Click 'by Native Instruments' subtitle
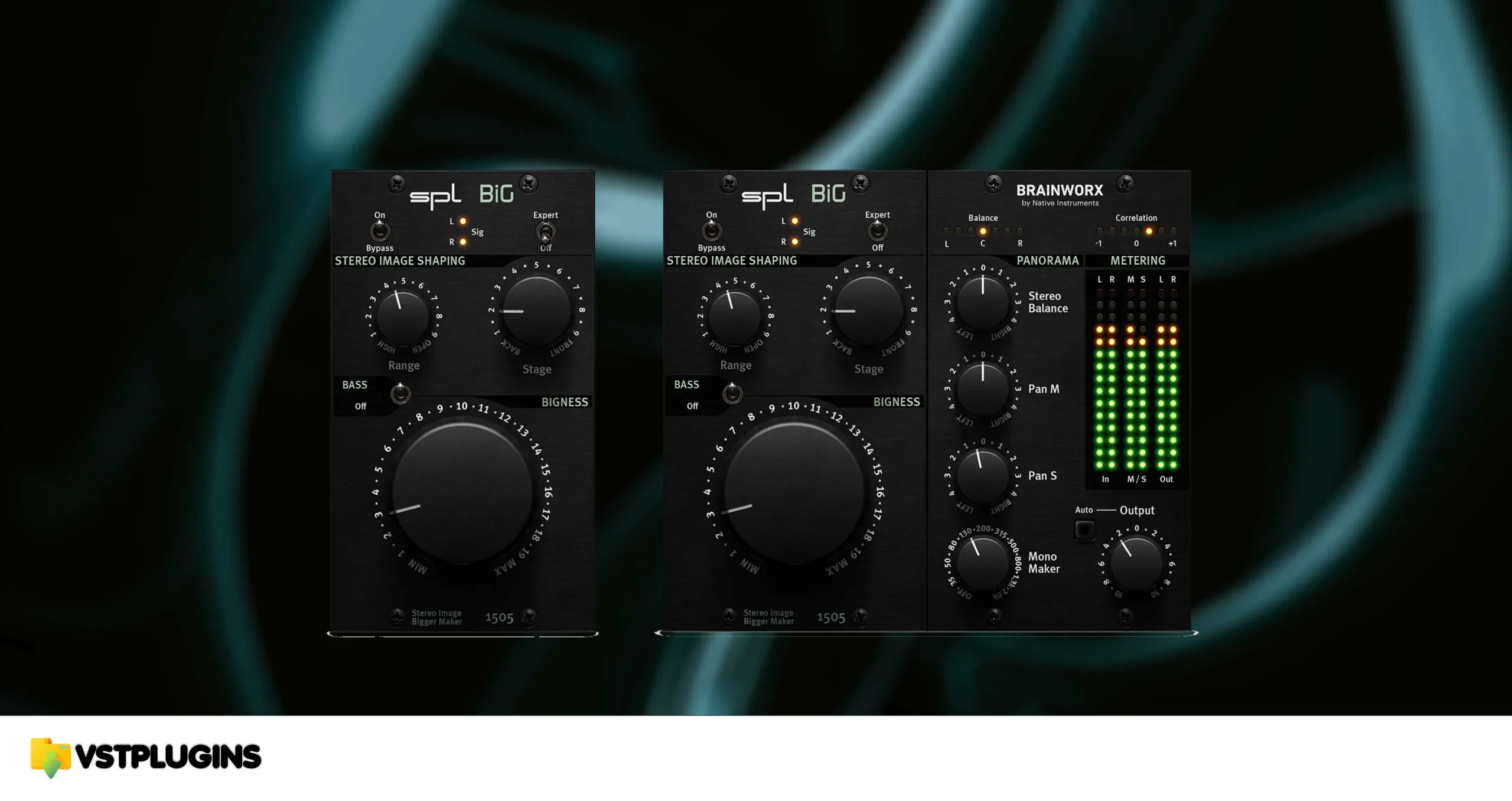 point(1060,203)
